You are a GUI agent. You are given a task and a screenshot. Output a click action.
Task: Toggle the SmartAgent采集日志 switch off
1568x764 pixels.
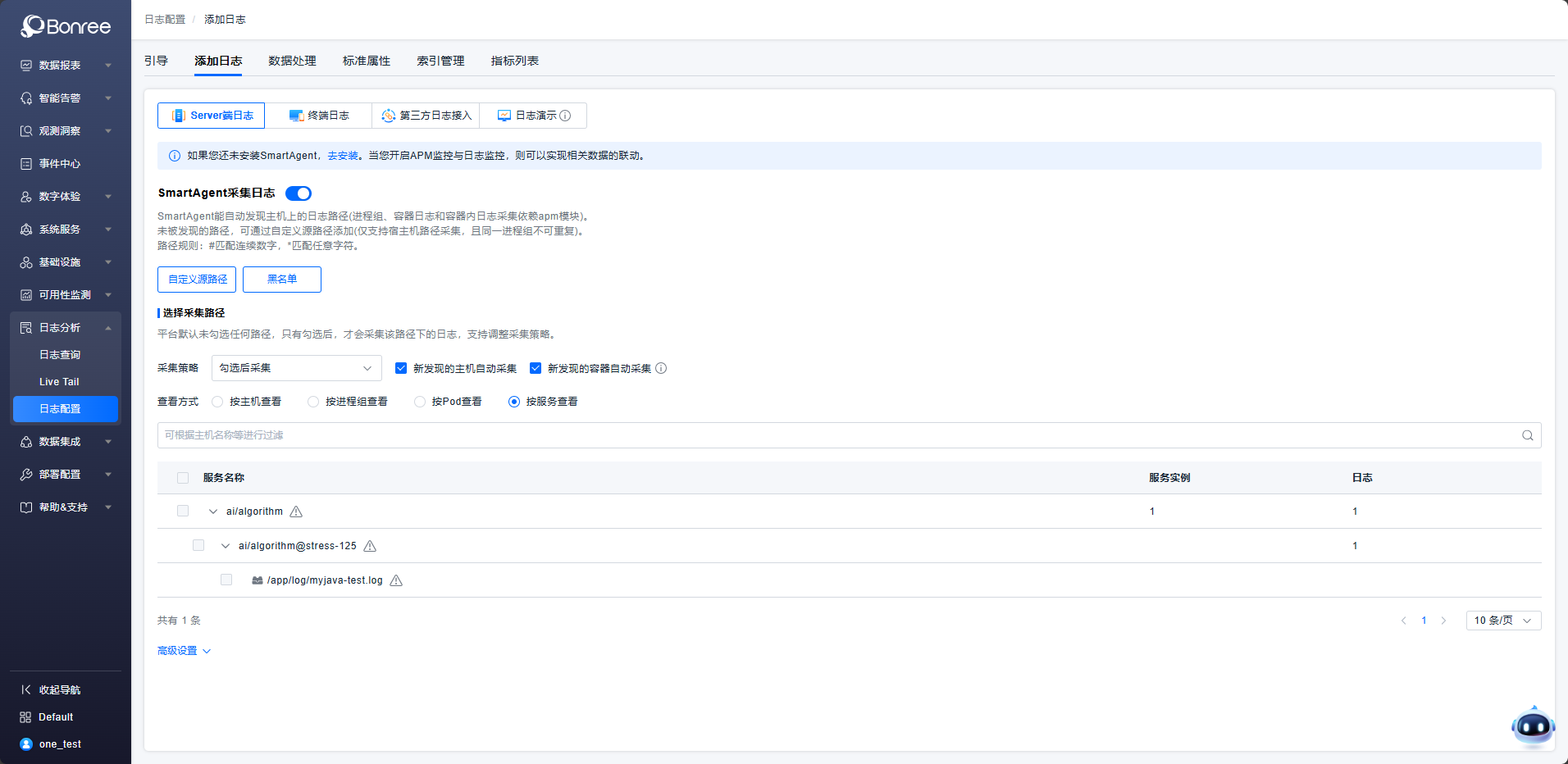299,193
